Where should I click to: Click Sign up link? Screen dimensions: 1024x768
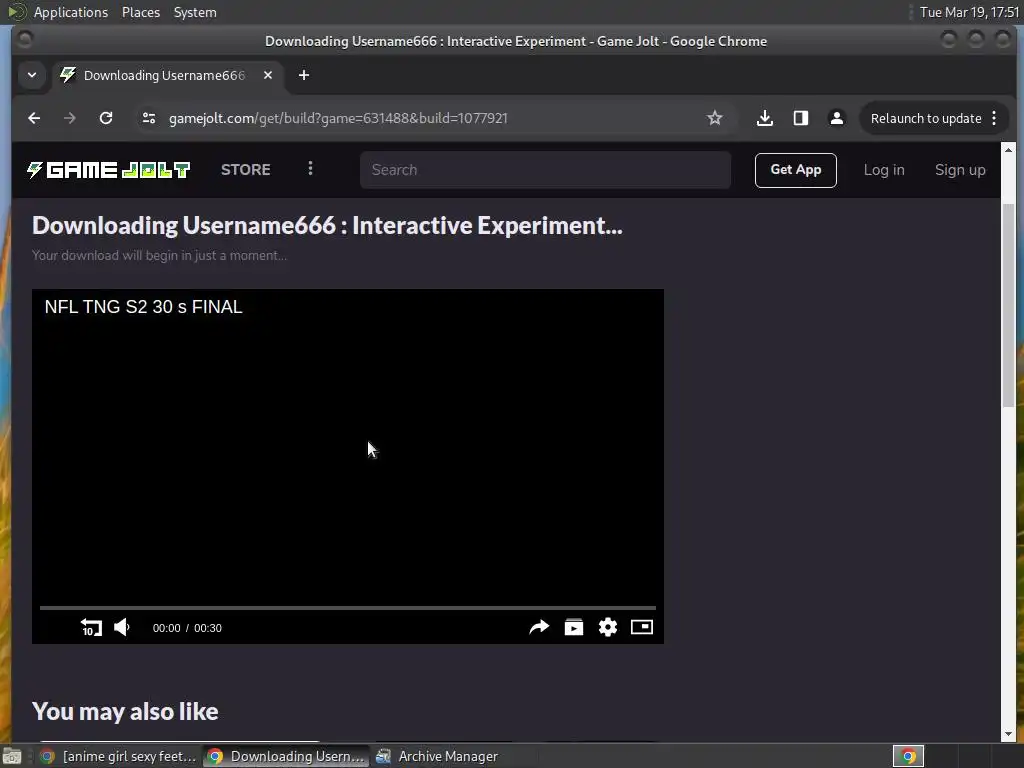pyautogui.click(x=960, y=170)
